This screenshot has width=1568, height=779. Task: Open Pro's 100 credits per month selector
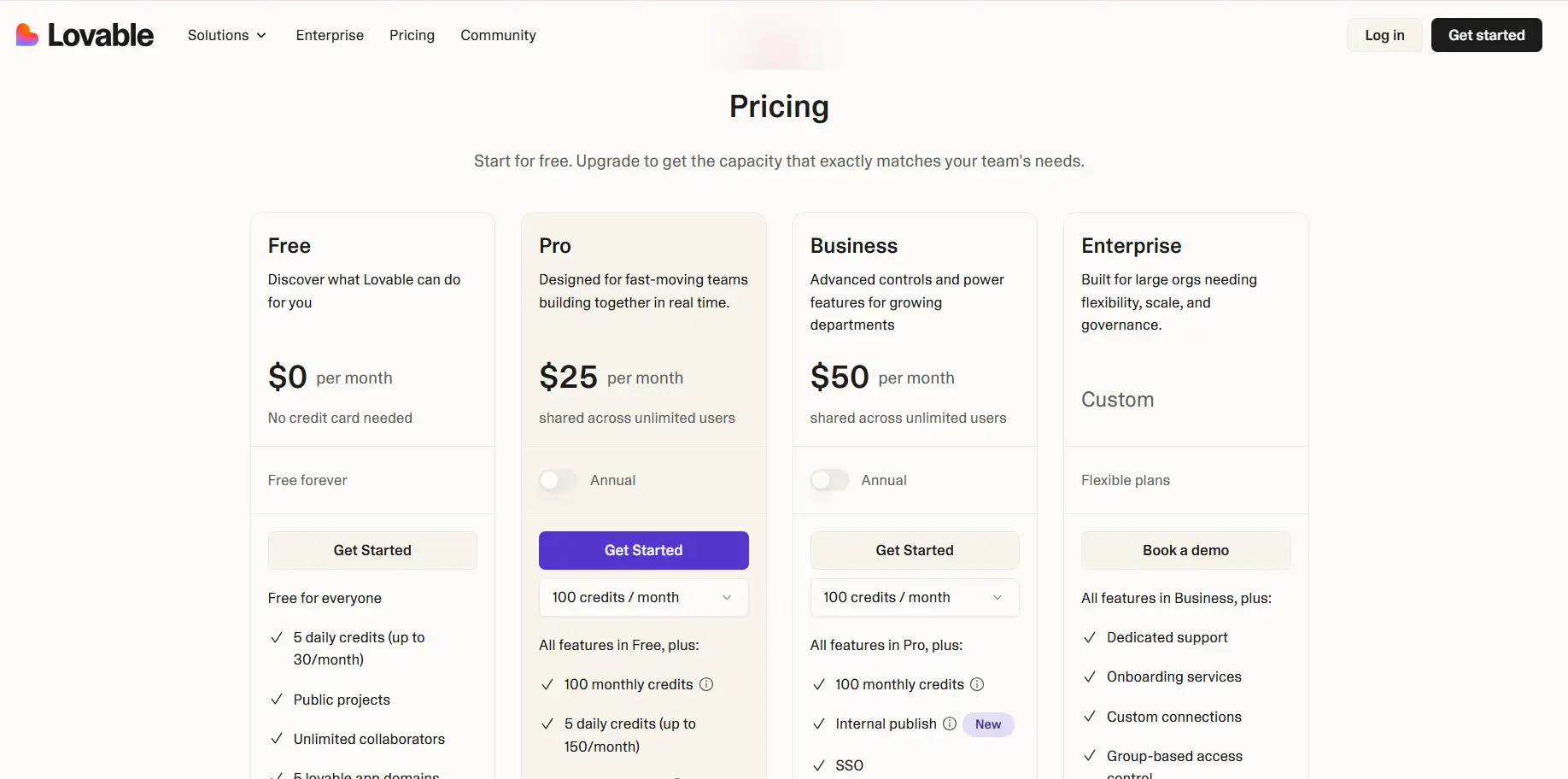pos(643,597)
